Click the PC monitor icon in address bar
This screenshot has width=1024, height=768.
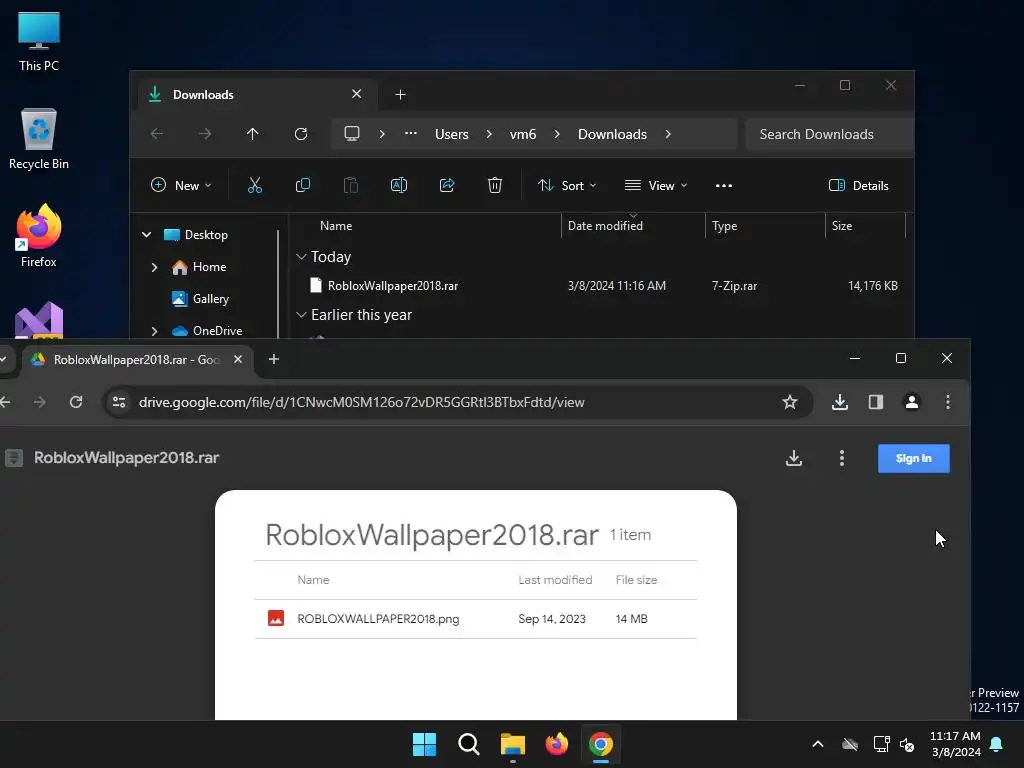352,134
